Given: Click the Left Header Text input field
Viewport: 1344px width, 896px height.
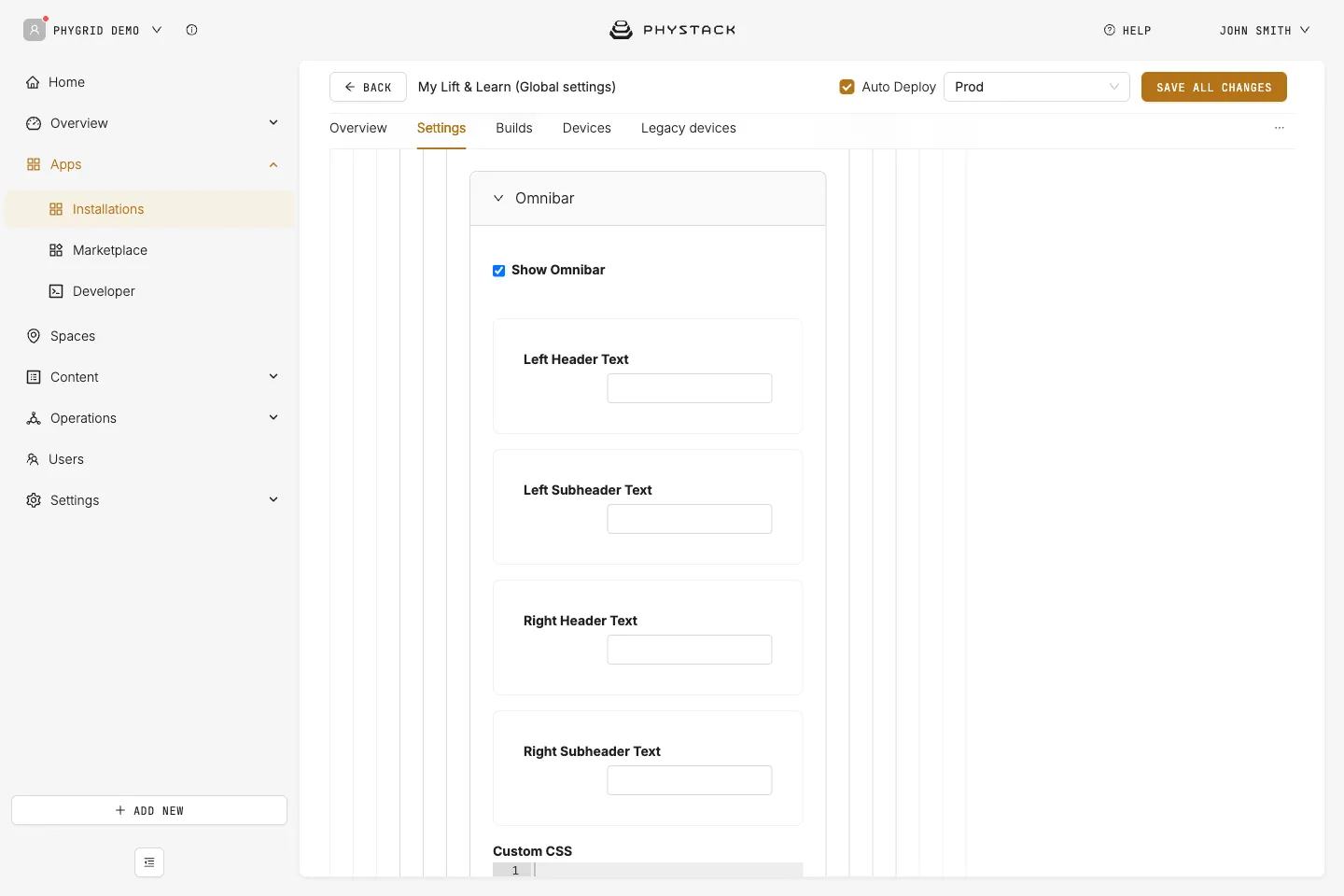Looking at the screenshot, I should 690,388.
